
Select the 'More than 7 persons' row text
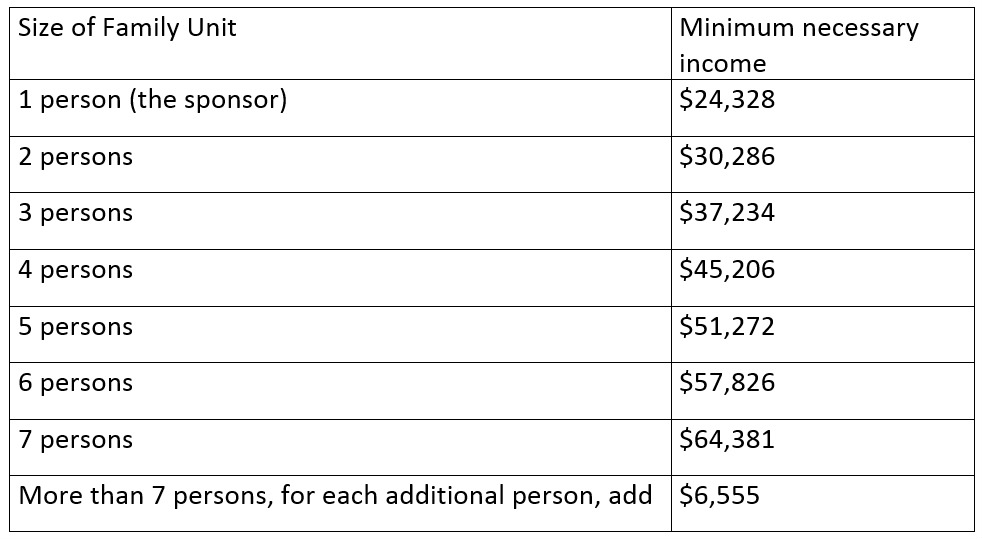coord(335,496)
